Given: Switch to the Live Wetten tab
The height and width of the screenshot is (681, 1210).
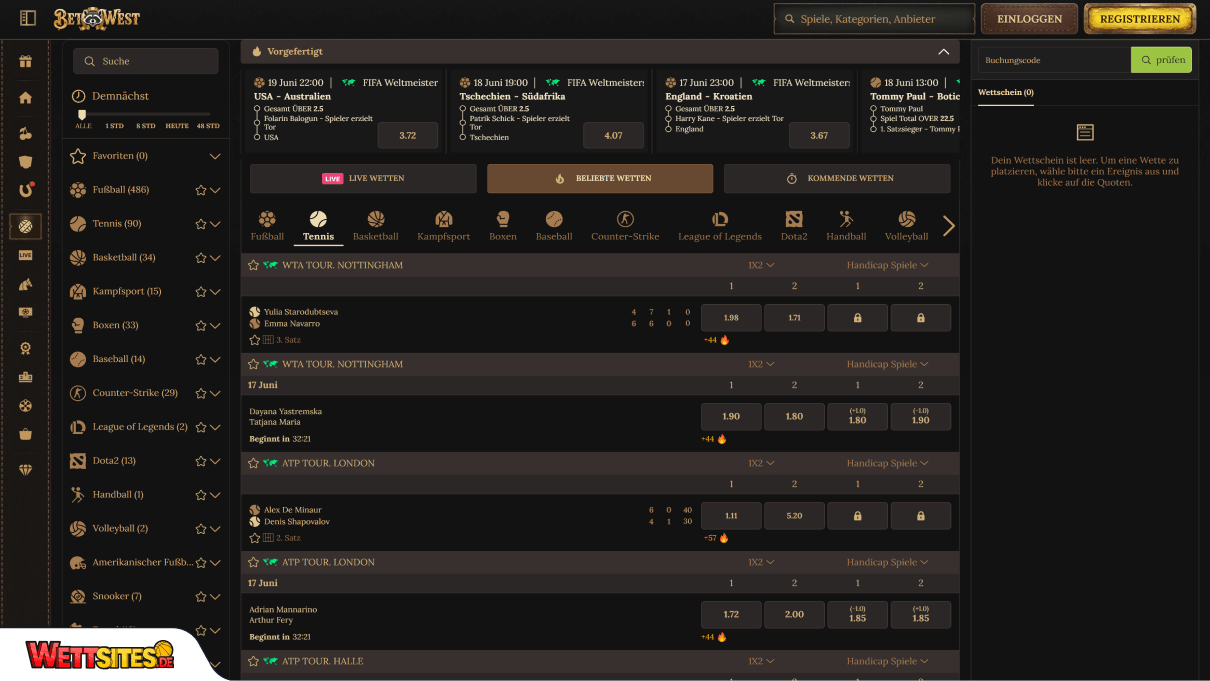Looking at the screenshot, I should click(x=363, y=179).
